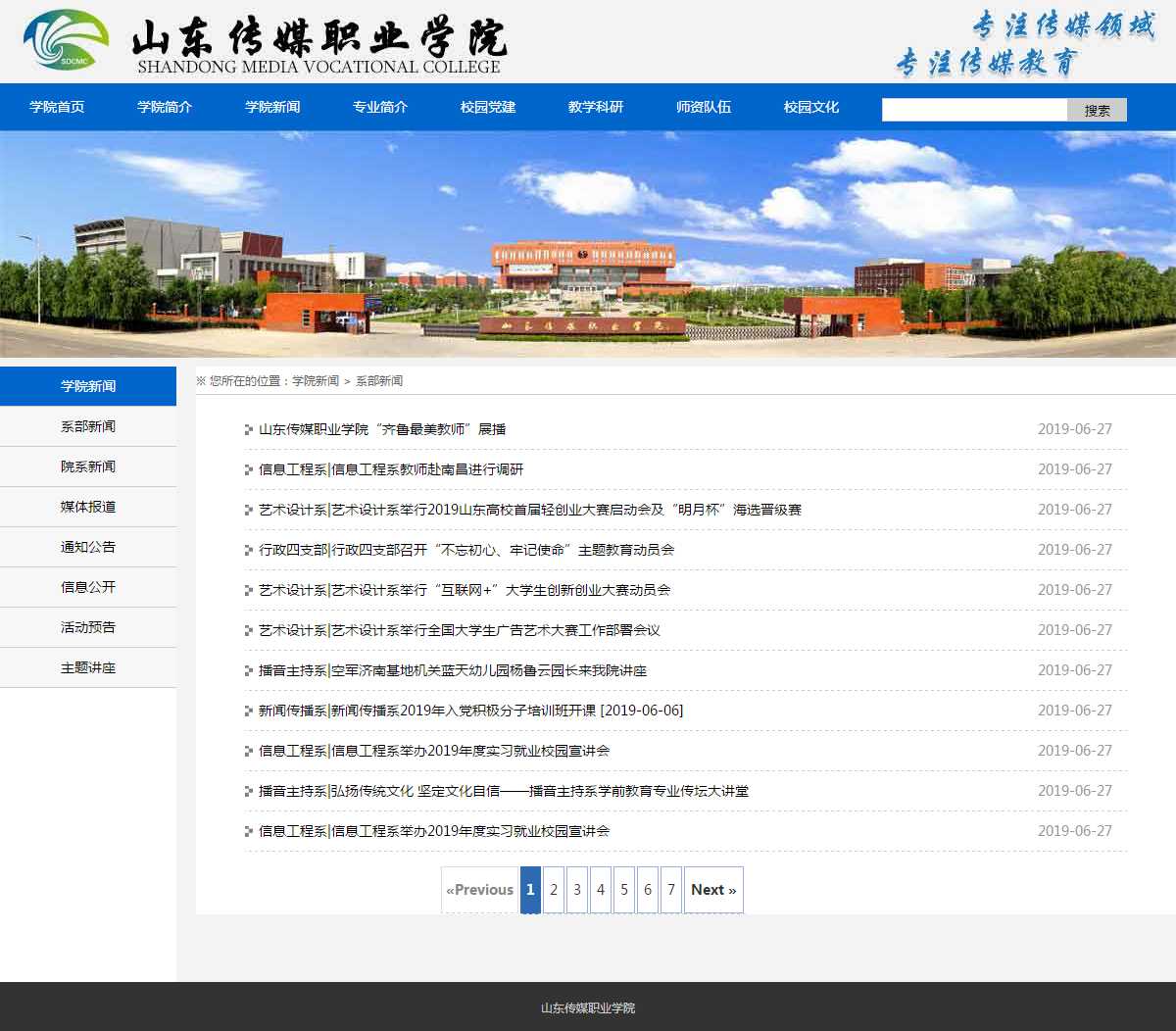Select 系部新闻 in the left sidebar
The image size is (1176, 1031).
pos(88,426)
